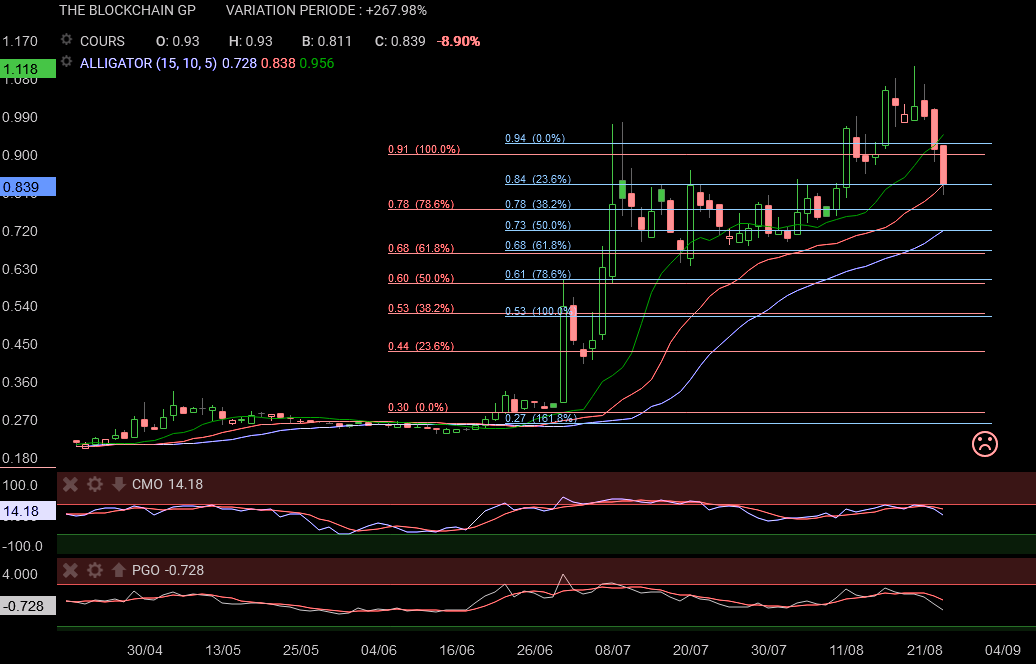Select the 0.44 (23.6%) Fibonacci label
The height and width of the screenshot is (664, 1036).
pos(421,346)
